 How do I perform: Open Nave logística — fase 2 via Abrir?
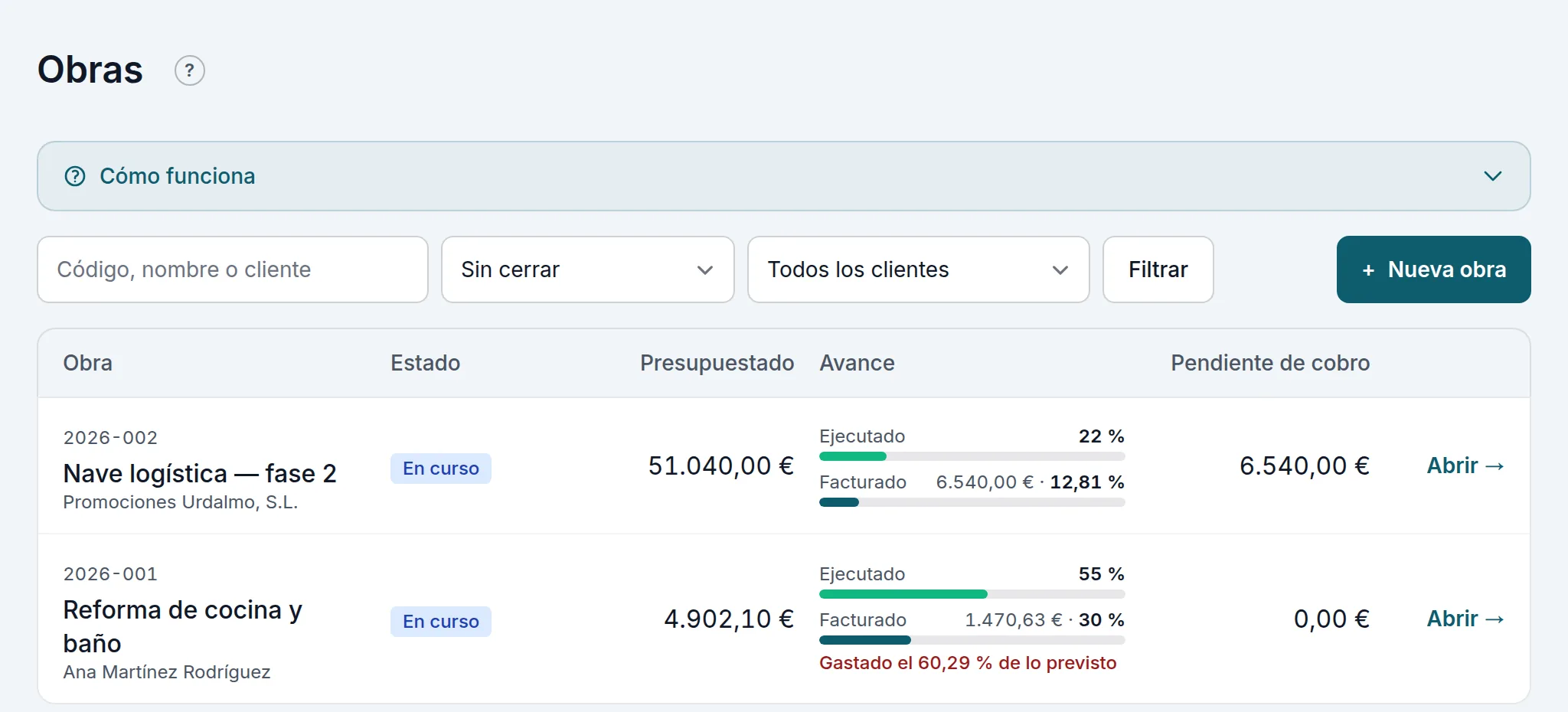1465,465
